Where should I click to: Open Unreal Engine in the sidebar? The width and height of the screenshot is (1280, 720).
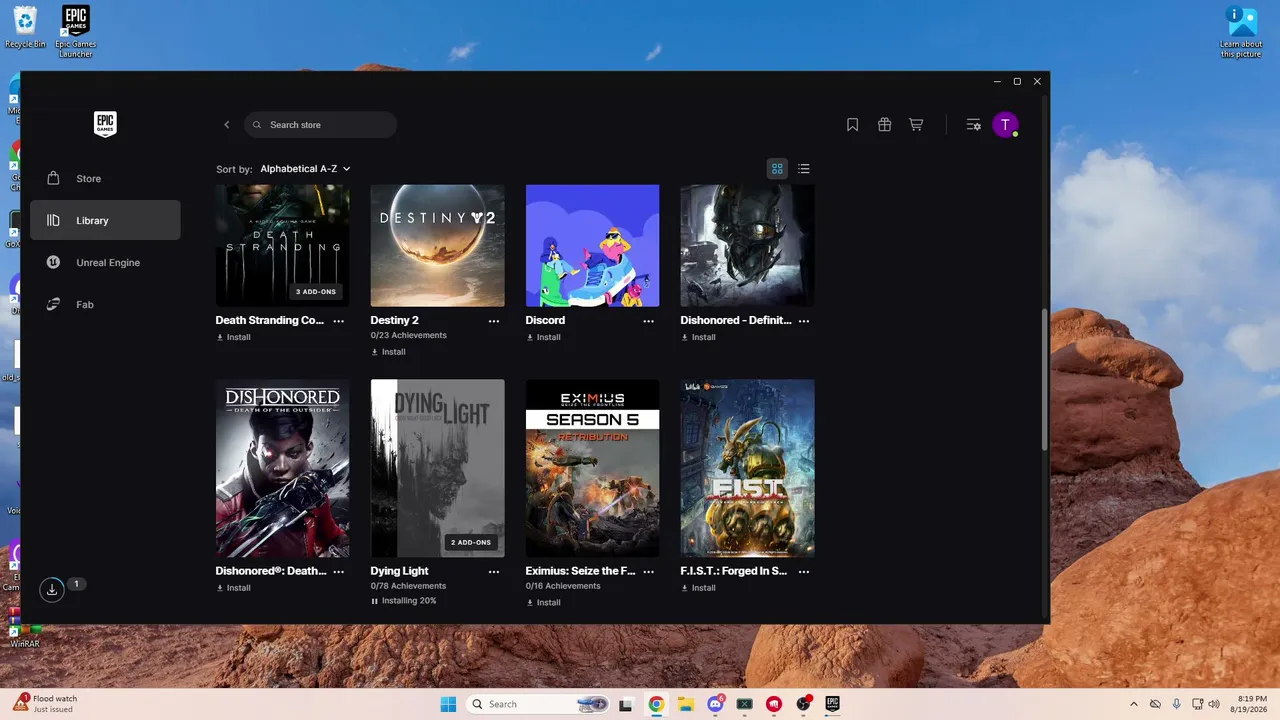[x=105, y=263]
